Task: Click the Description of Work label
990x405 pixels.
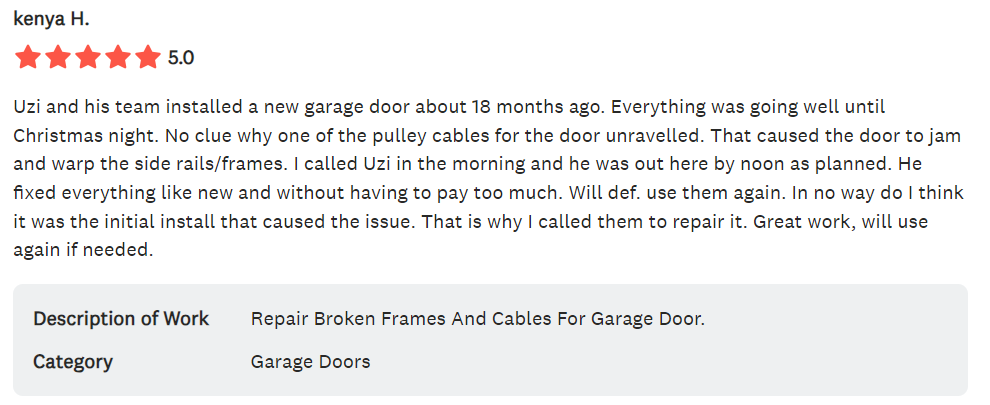Action: 121,319
